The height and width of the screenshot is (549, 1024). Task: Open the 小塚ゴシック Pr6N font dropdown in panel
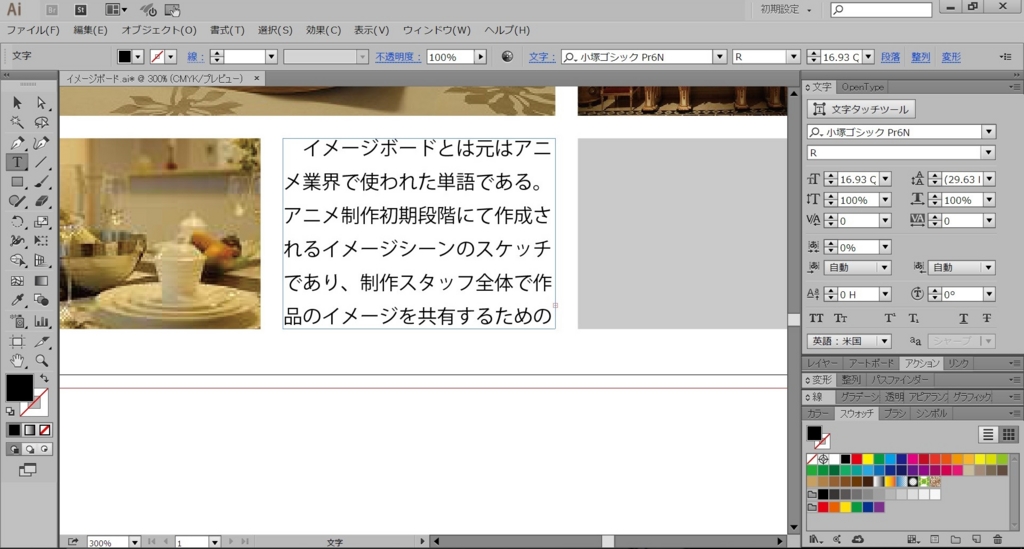(988, 132)
